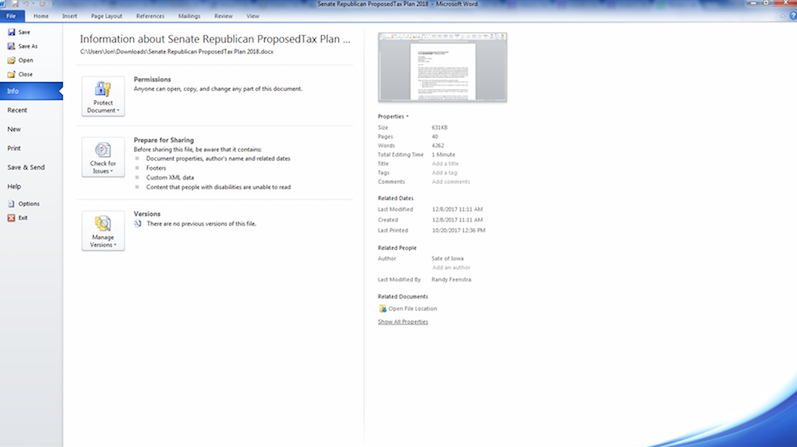Click Last Modified By Randy Feenstra
This screenshot has width=797, height=447.
[x=451, y=280]
